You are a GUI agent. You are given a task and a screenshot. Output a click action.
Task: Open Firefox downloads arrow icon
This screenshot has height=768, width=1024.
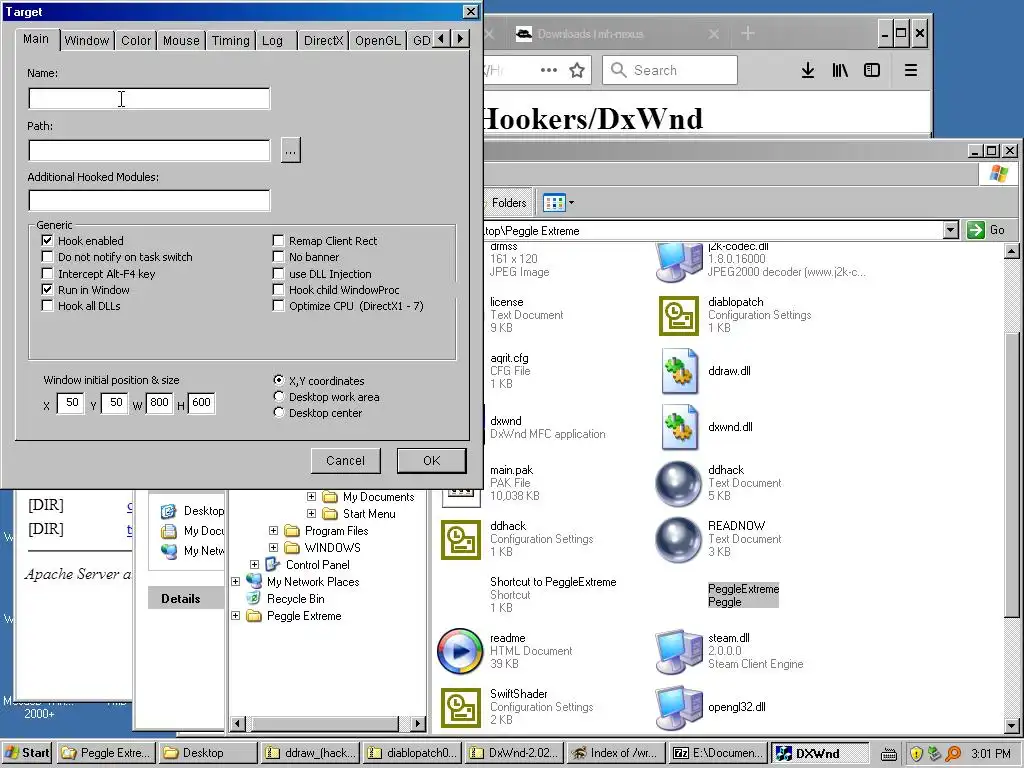coord(808,70)
